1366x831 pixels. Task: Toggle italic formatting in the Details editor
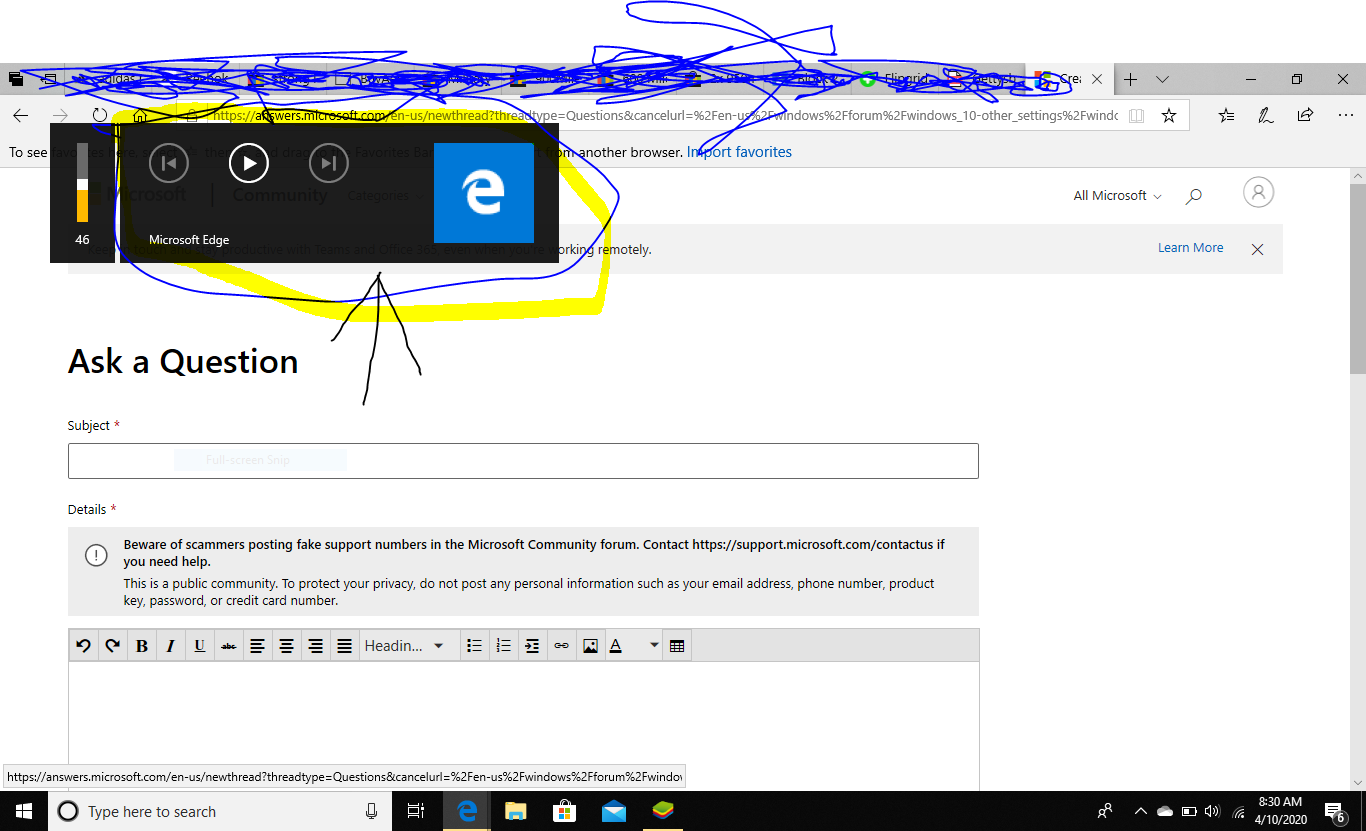(x=171, y=646)
